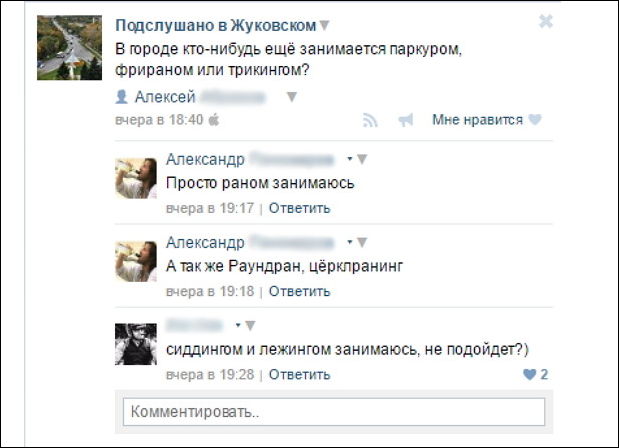Click the avatar on the сиддингом comment
The width and height of the screenshot is (619, 448).
point(135,343)
